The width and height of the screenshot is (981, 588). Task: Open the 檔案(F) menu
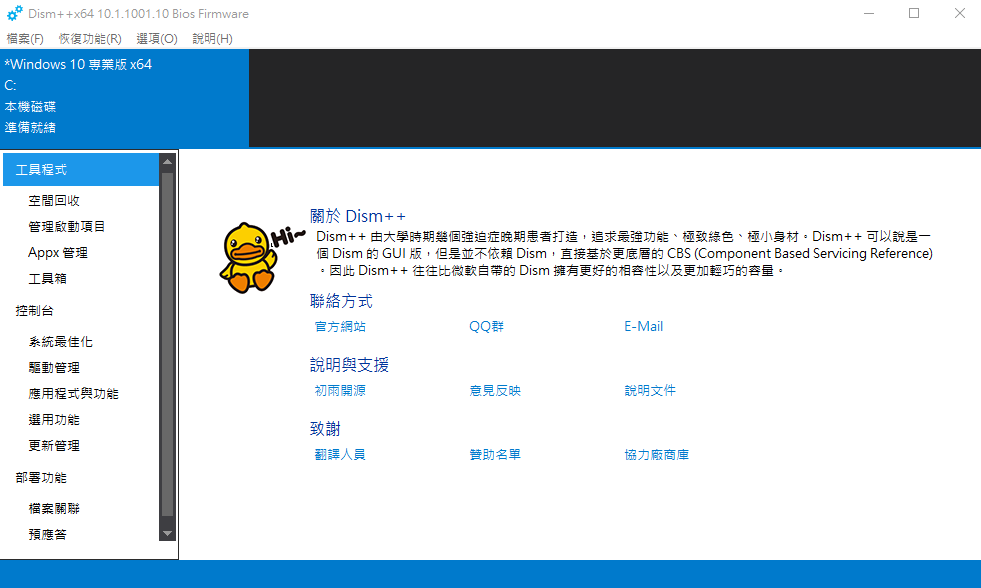[24, 38]
